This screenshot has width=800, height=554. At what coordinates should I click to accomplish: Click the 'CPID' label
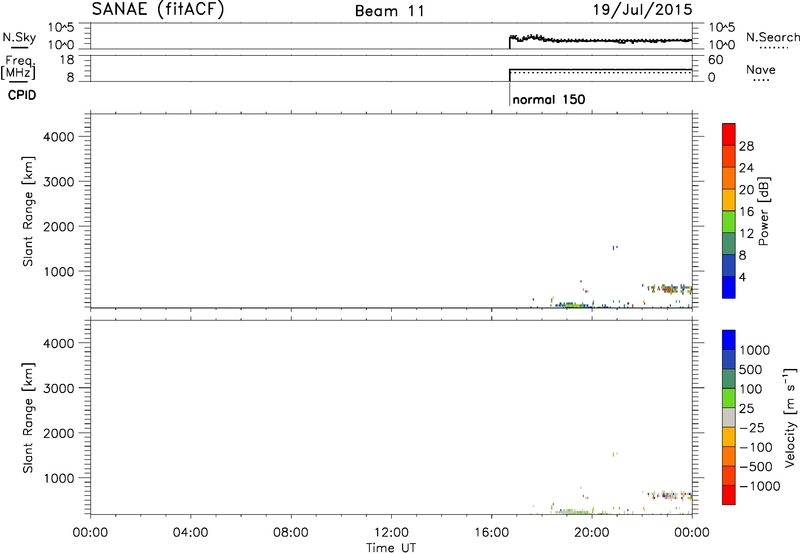[x=22, y=95]
